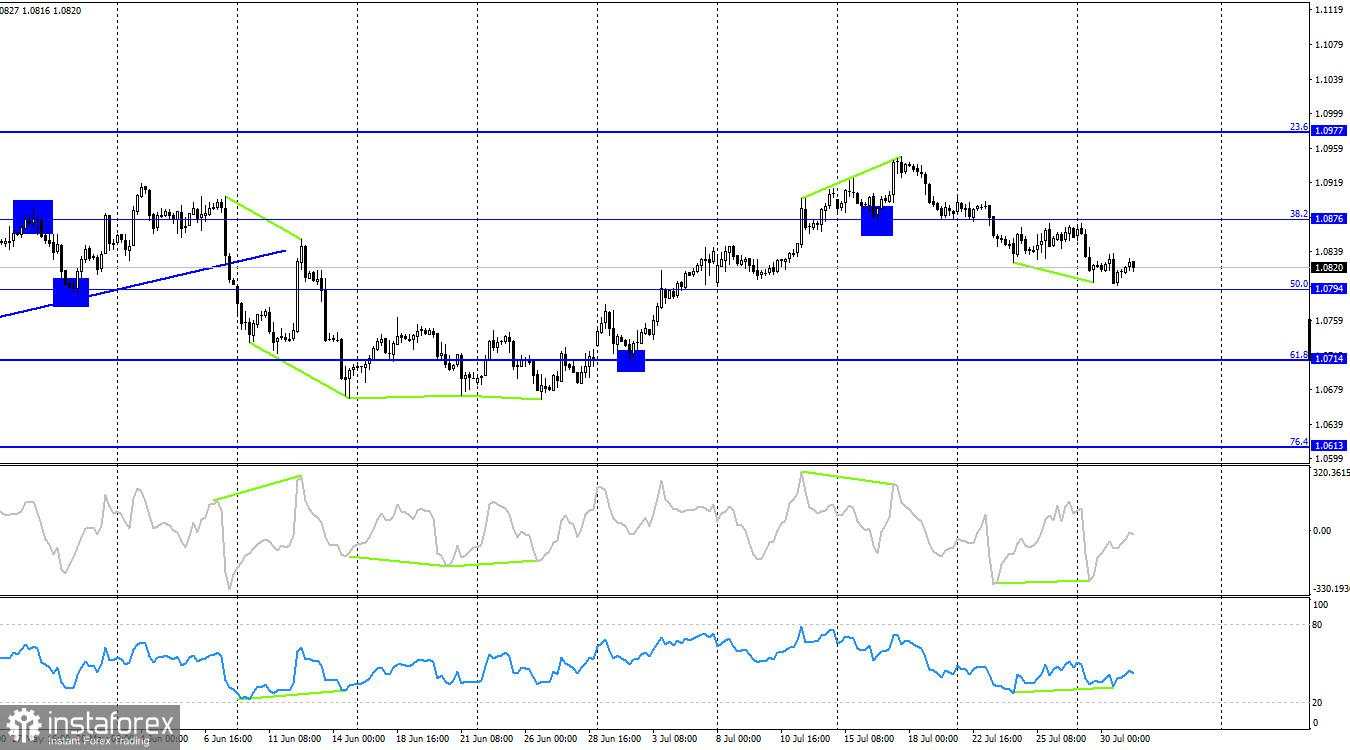Click the 20 level on RSI scale
This screenshot has width=1350, height=750.
coord(1319,702)
